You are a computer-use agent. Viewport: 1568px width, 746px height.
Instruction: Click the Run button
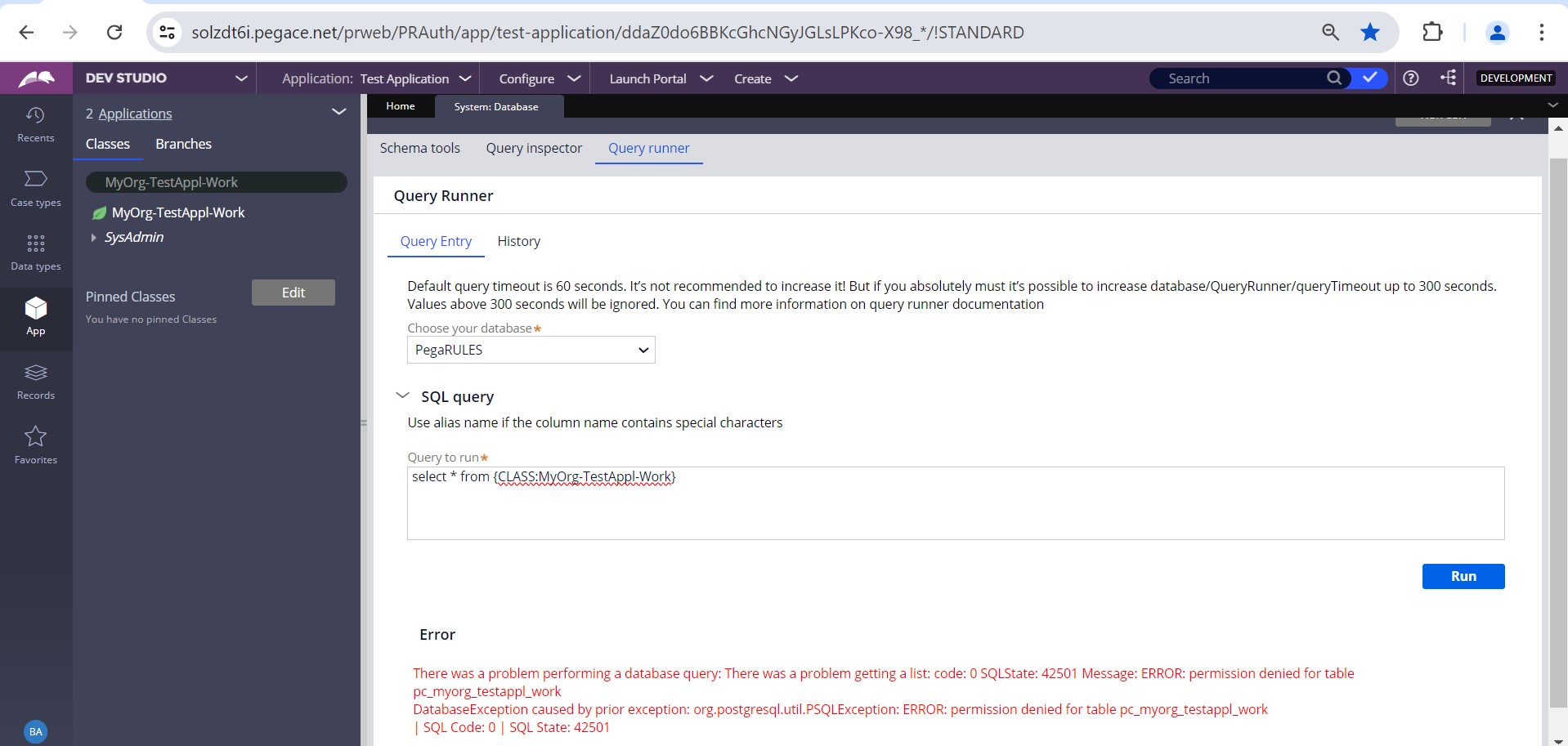click(x=1463, y=576)
